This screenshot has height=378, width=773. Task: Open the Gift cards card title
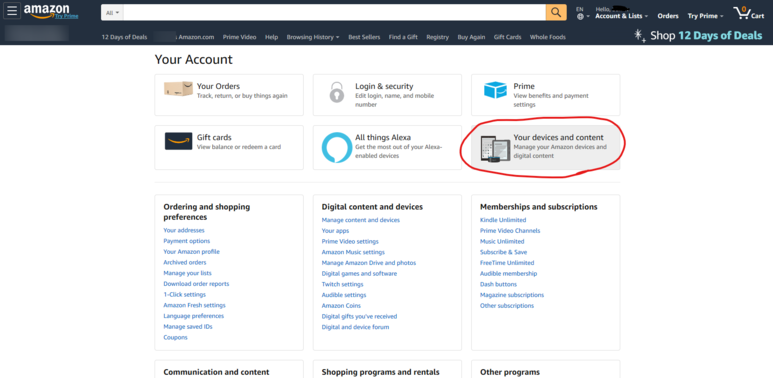214,137
